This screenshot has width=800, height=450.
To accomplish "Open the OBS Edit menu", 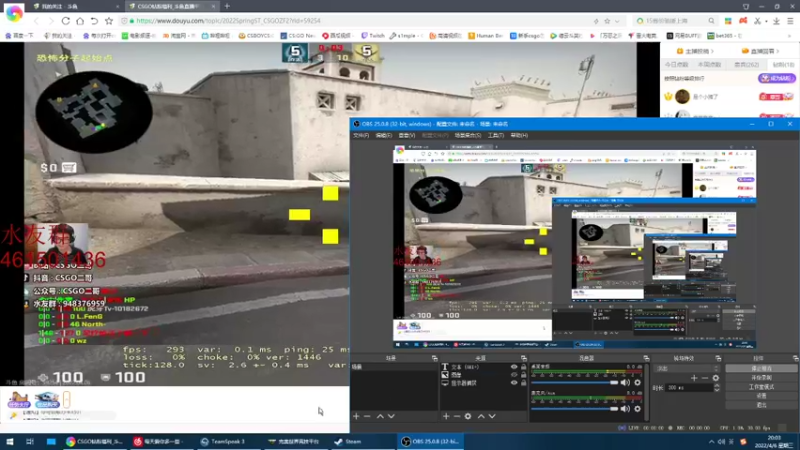I will coord(384,136).
